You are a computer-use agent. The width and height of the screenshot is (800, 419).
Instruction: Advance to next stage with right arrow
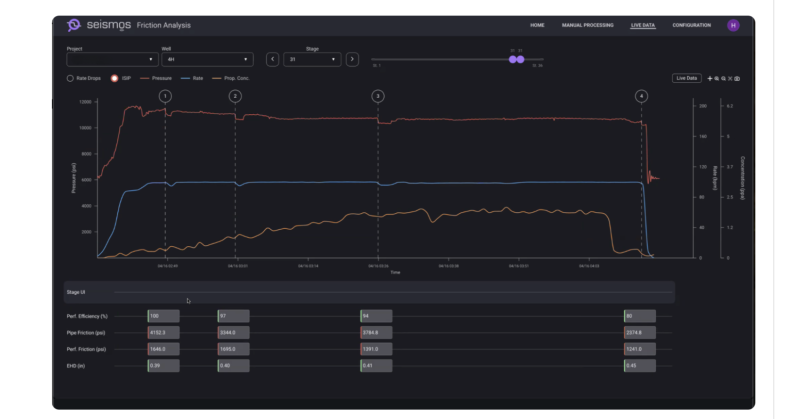[352, 59]
